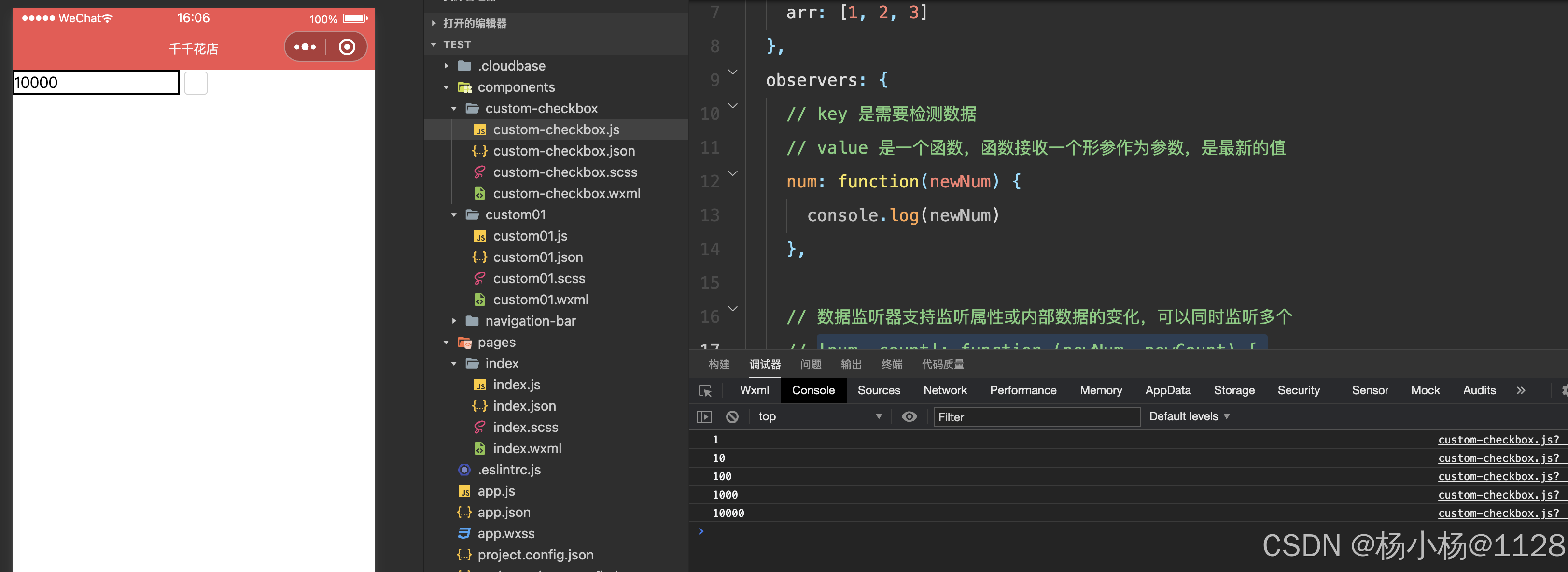Click the inspect element selector icon

[705, 390]
